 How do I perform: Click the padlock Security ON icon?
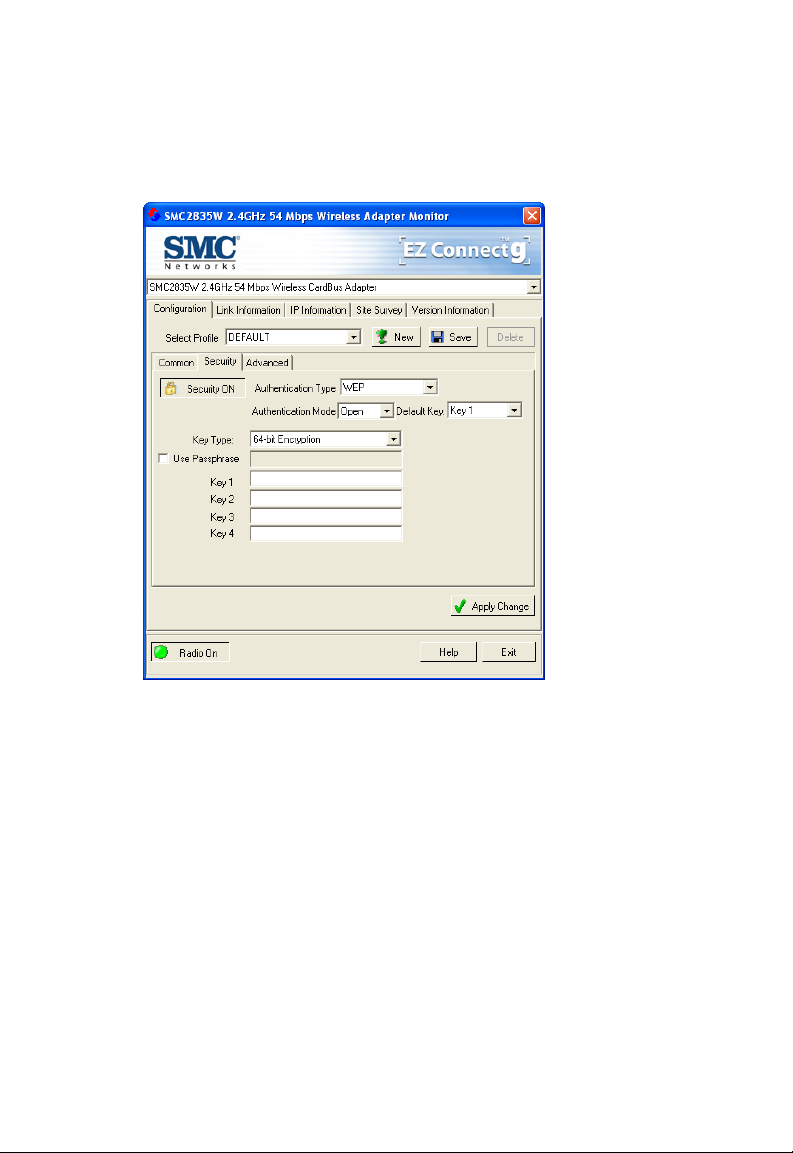(x=171, y=388)
